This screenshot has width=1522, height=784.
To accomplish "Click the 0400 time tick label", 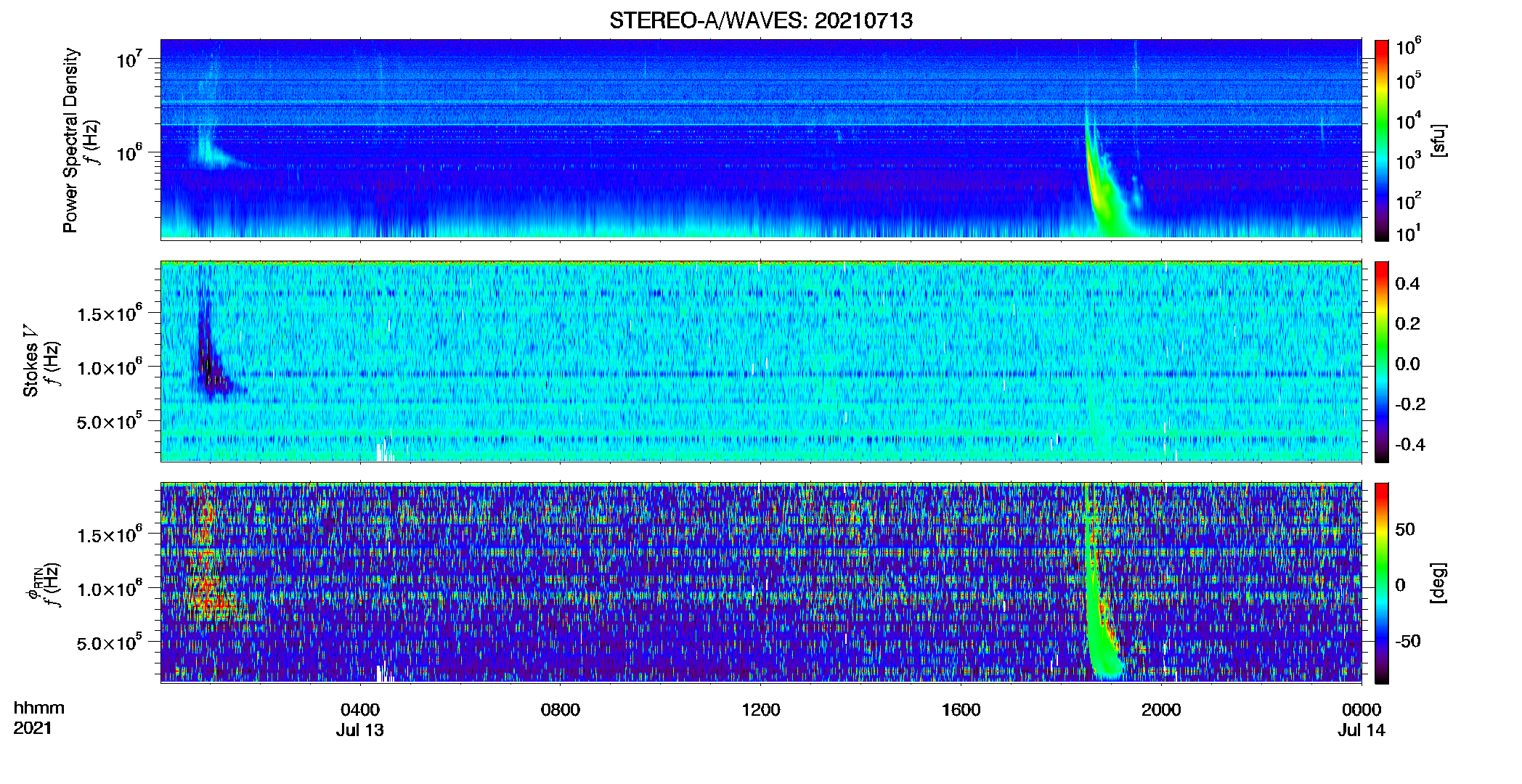I will 360,709.
